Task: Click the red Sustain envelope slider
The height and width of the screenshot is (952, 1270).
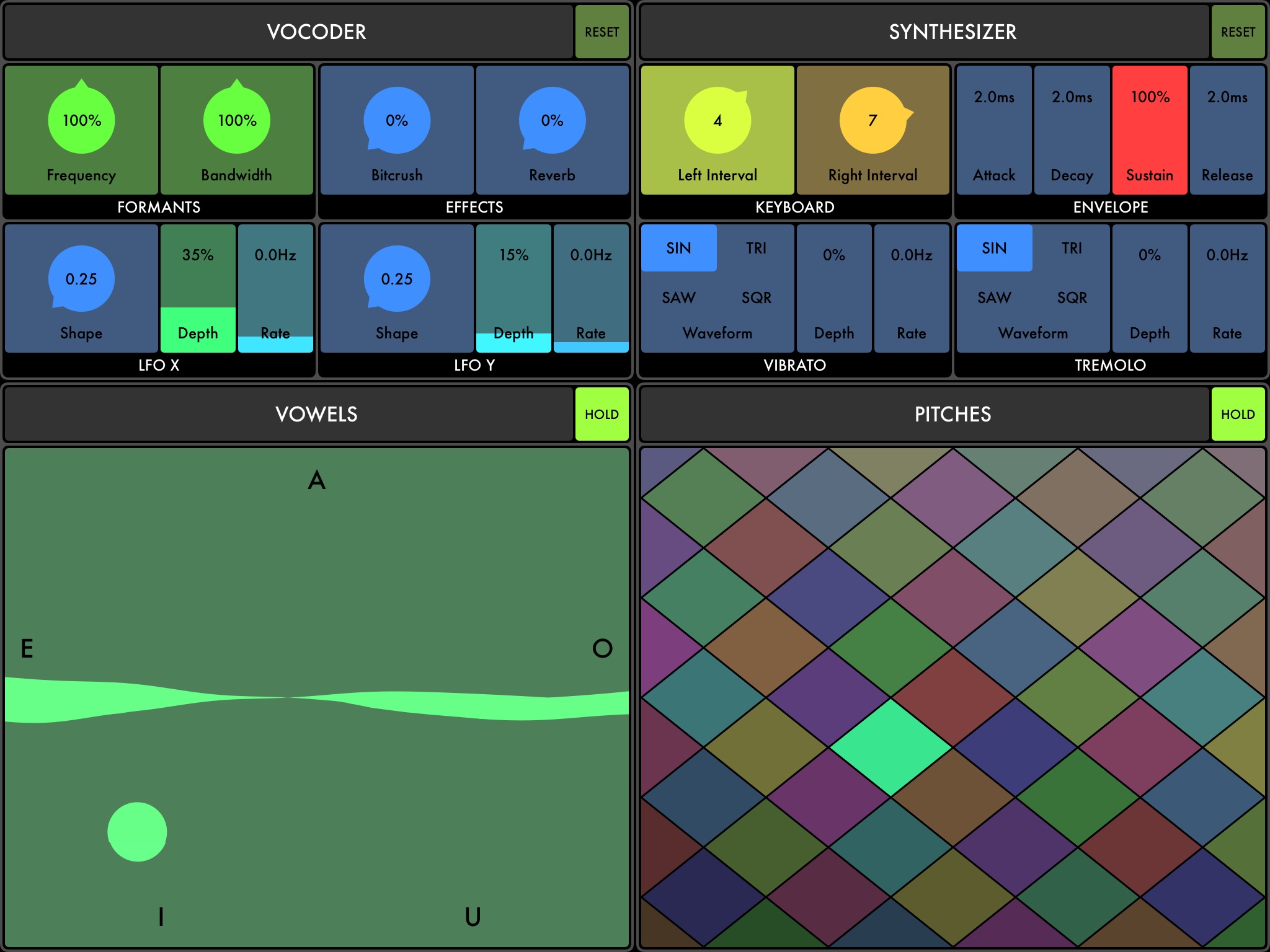Action: [1150, 130]
